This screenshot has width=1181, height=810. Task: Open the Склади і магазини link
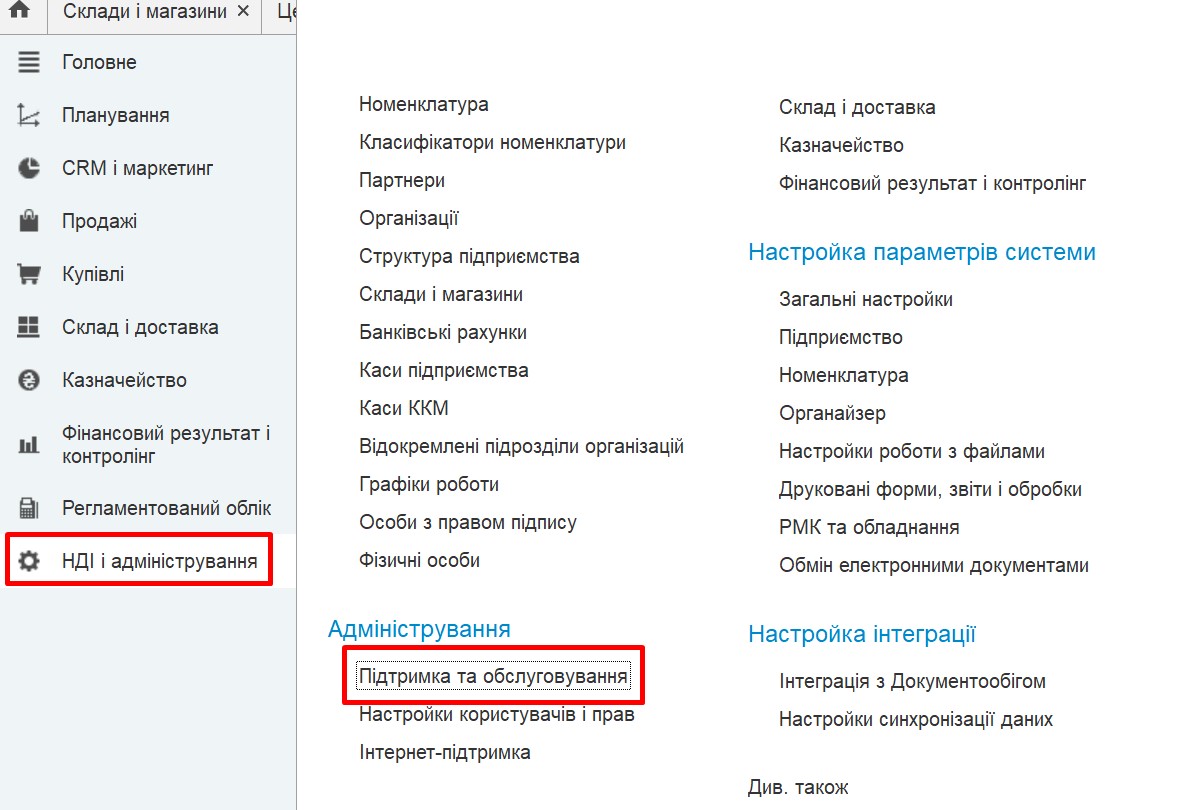click(x=441, y=294)
